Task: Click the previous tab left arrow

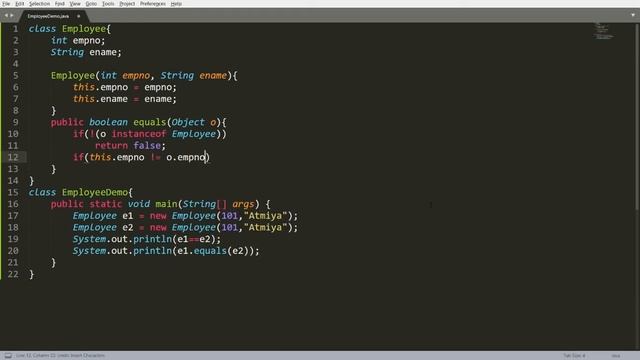Action: tap(6, 16)
